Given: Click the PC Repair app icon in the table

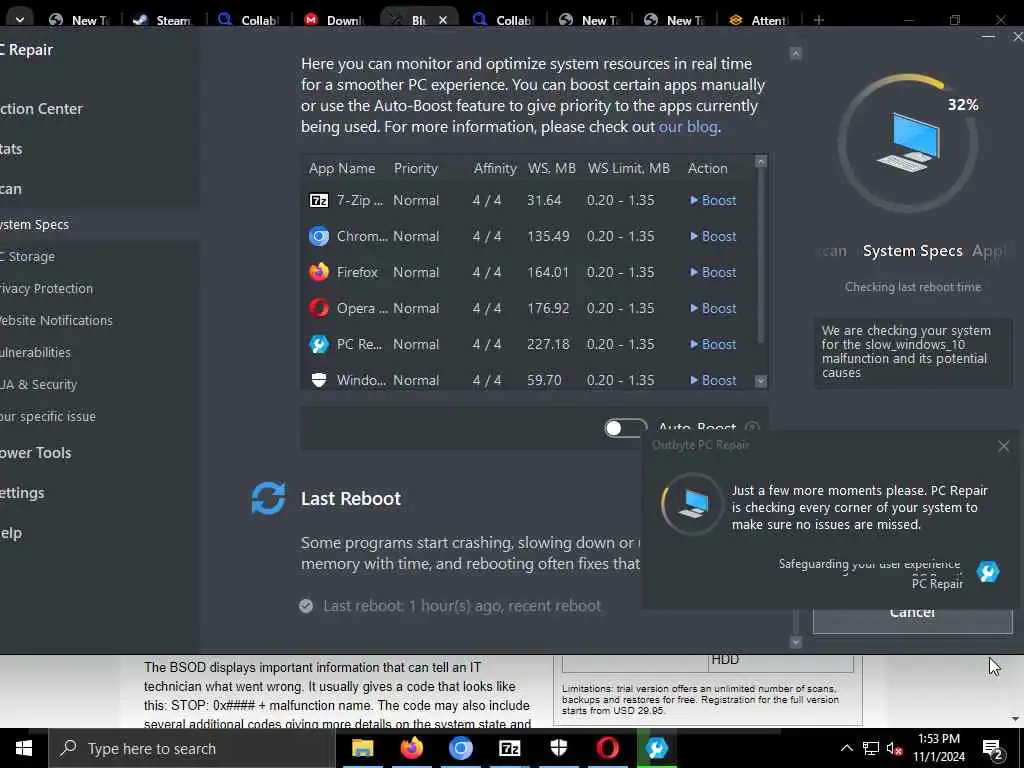Looking at the screenshot, I should [319, 344].
